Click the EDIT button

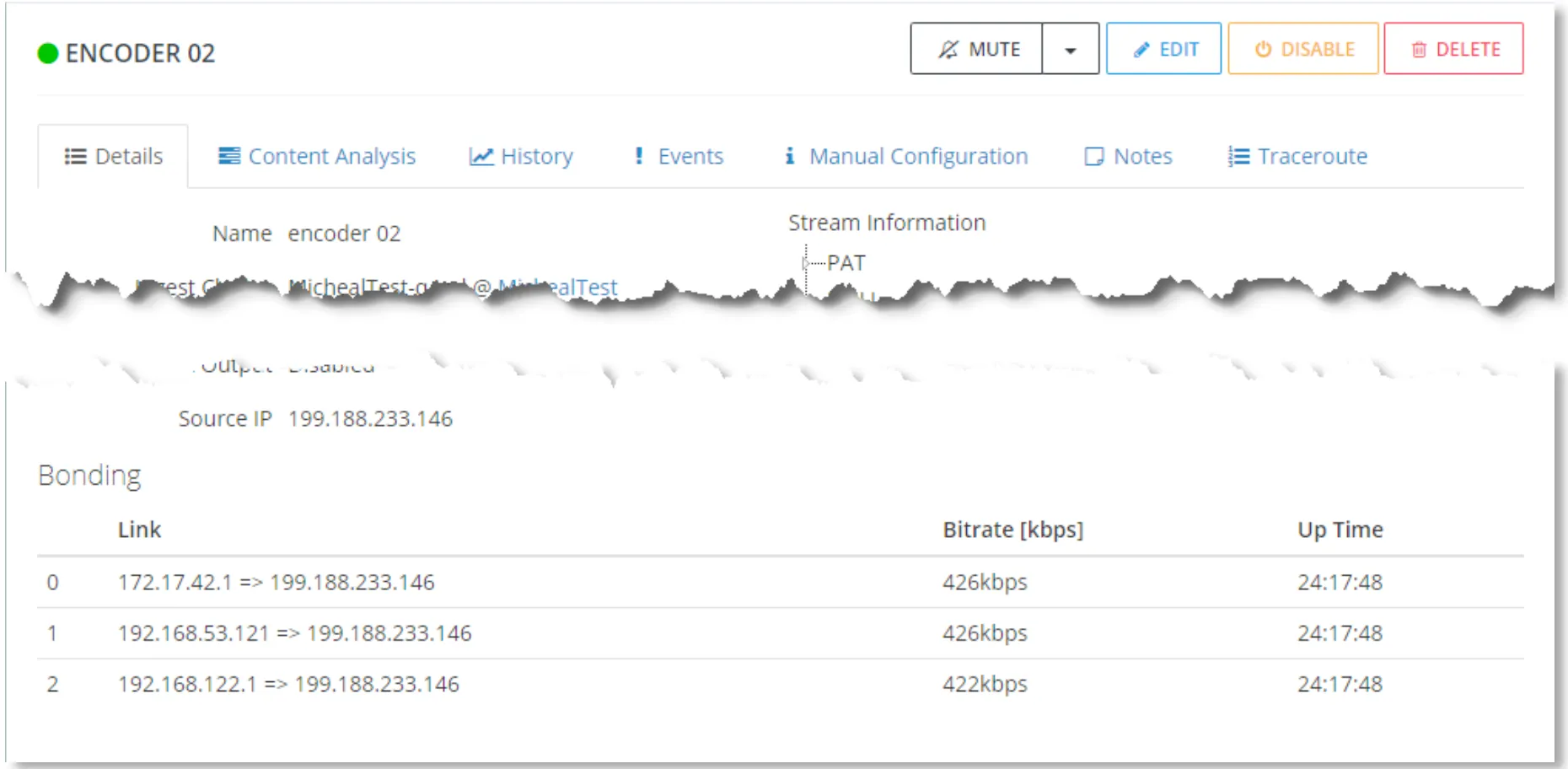1163,49
